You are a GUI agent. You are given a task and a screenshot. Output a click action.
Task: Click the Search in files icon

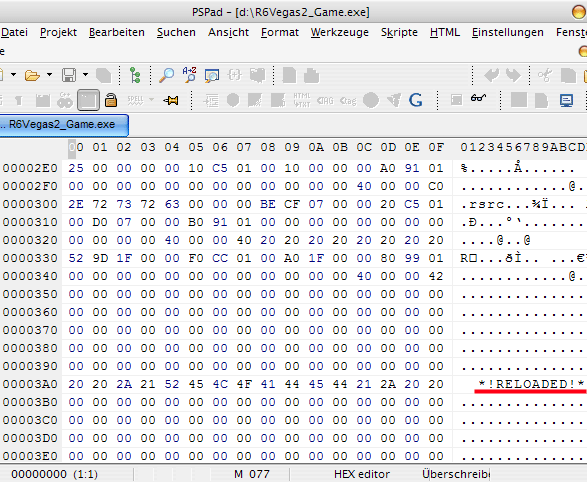(x=212, y=76)
